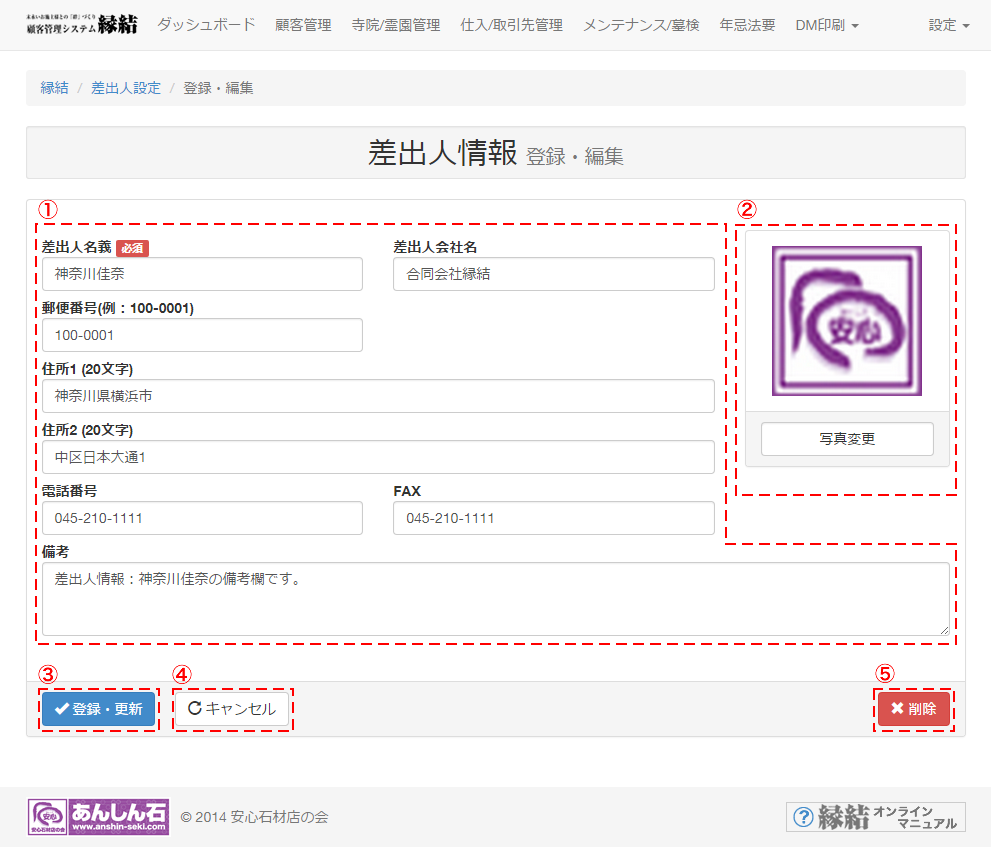Open the 顧客管理 menu item
The height and width of the screenshot is (847, 991).
(x=303, y=25)
